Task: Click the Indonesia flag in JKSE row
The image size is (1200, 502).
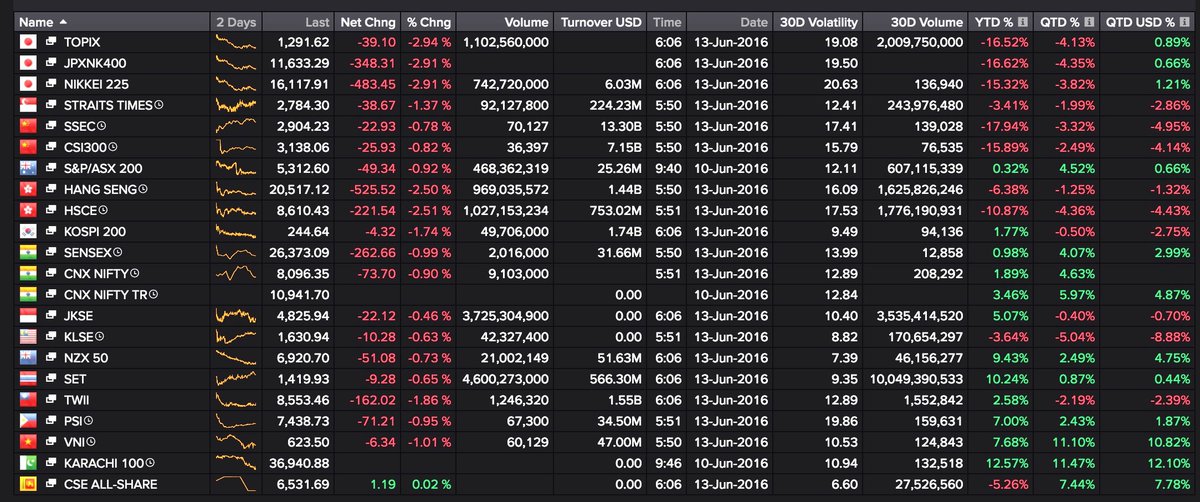Action: click(x=28, y=316)
